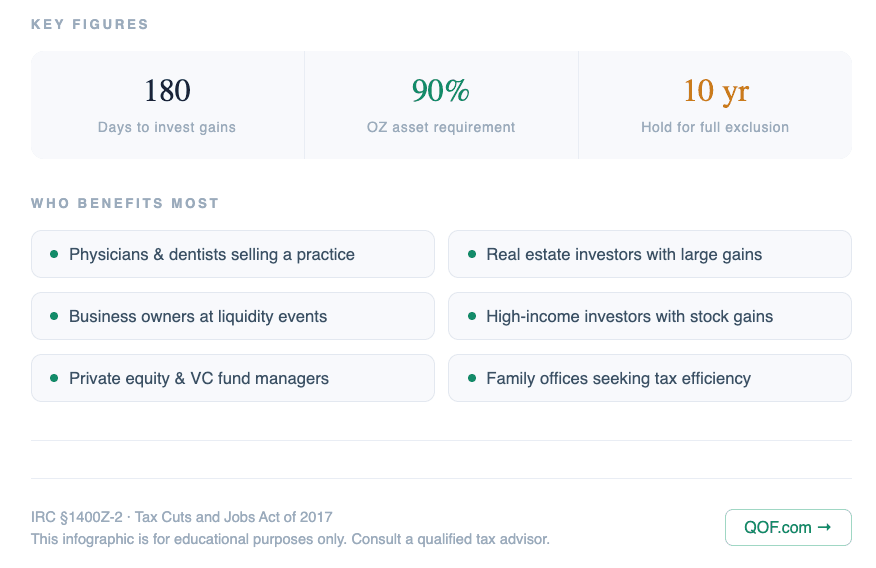Click the green 90% figure

441,91
